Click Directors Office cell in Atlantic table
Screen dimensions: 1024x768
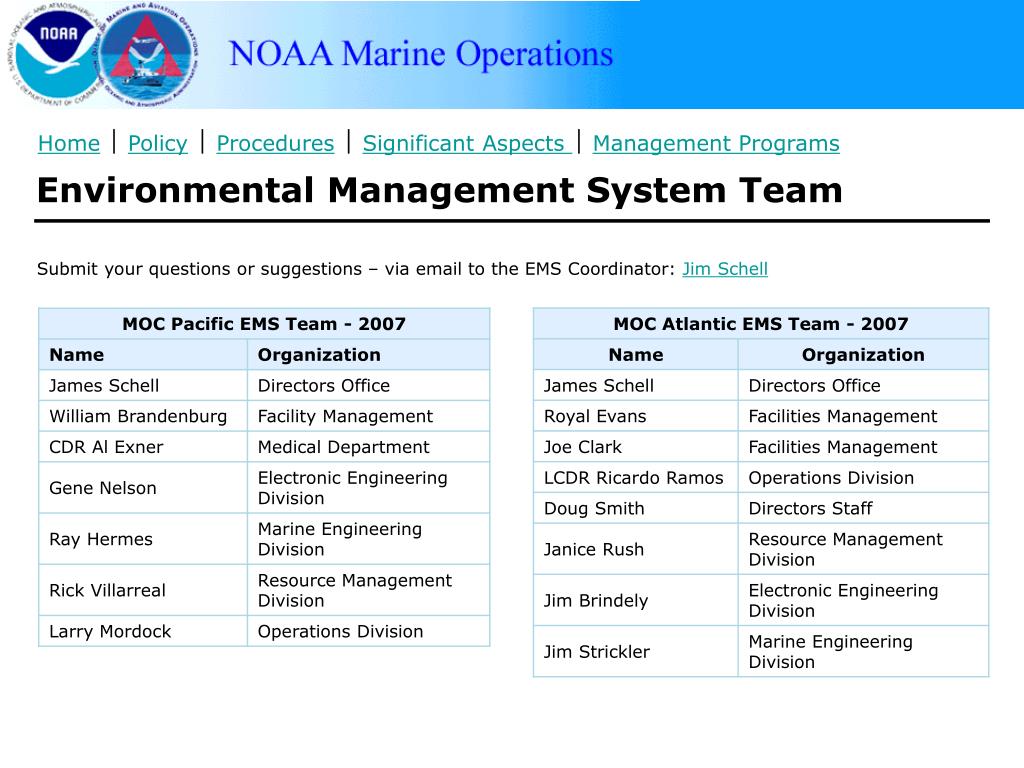[x=863, y=385]
